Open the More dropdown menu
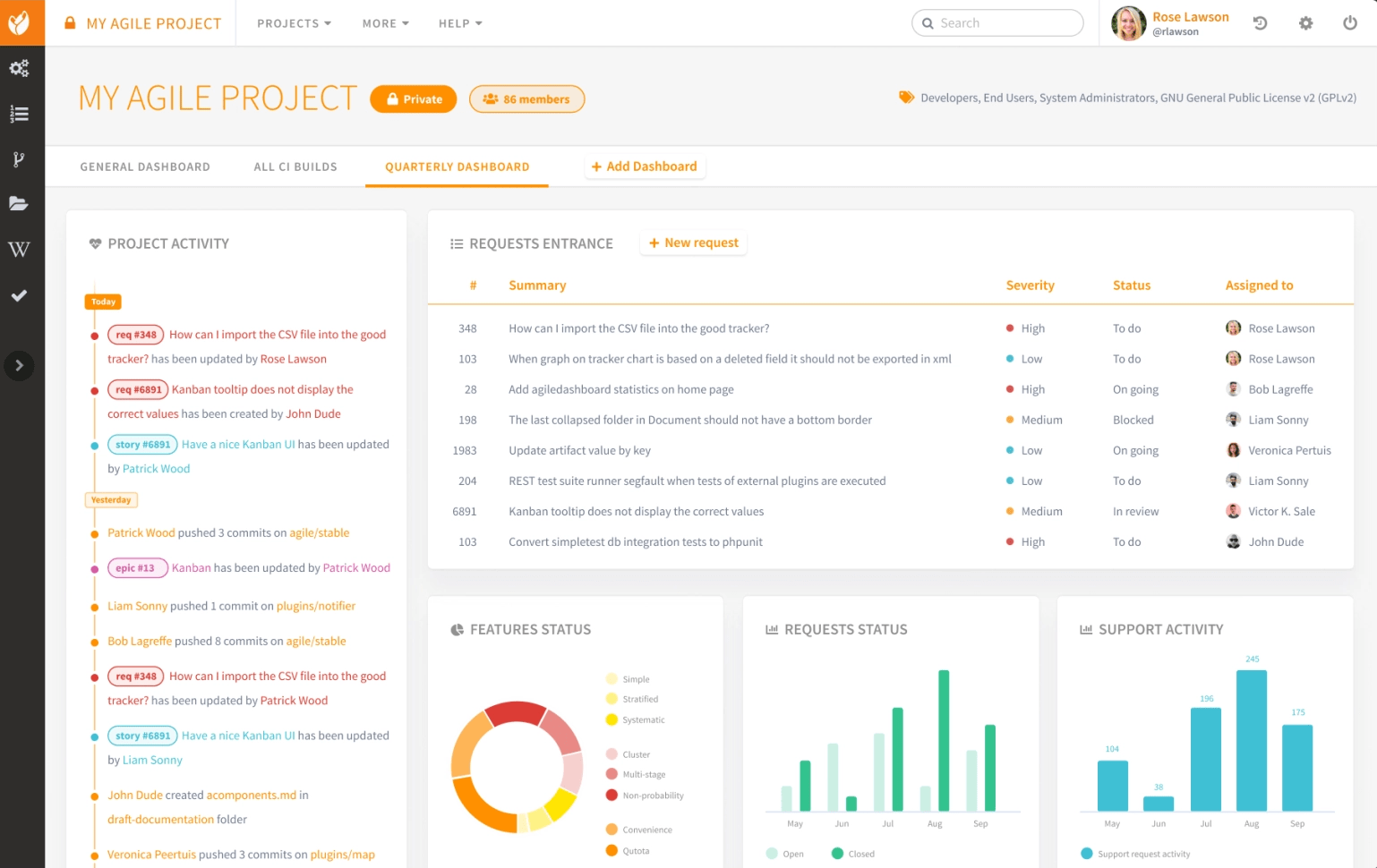1377x868 pixels. pos(385,23)
